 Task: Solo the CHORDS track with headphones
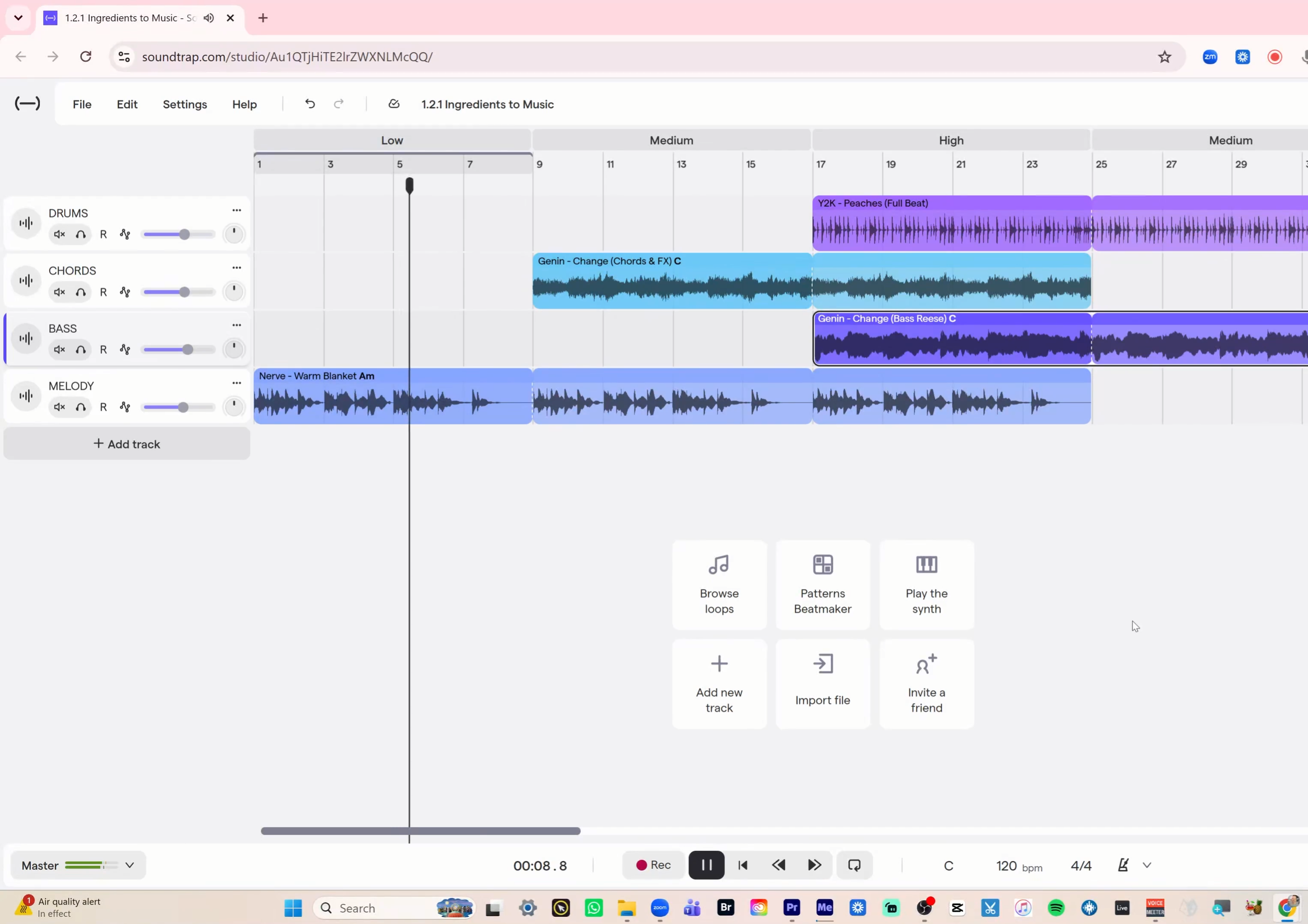[x=81, y=292]
